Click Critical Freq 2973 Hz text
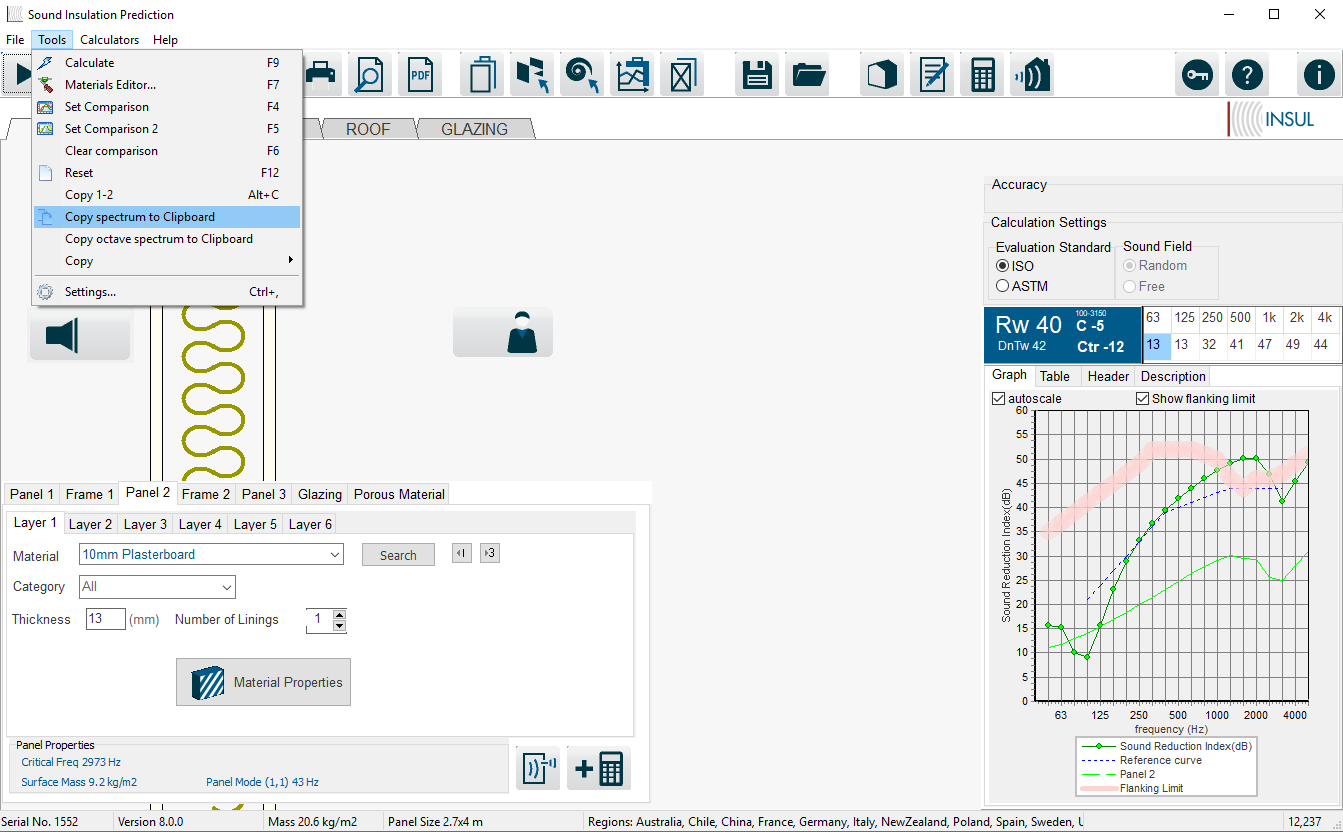This screenshot has width=1343, height=832. coord(71,762)
